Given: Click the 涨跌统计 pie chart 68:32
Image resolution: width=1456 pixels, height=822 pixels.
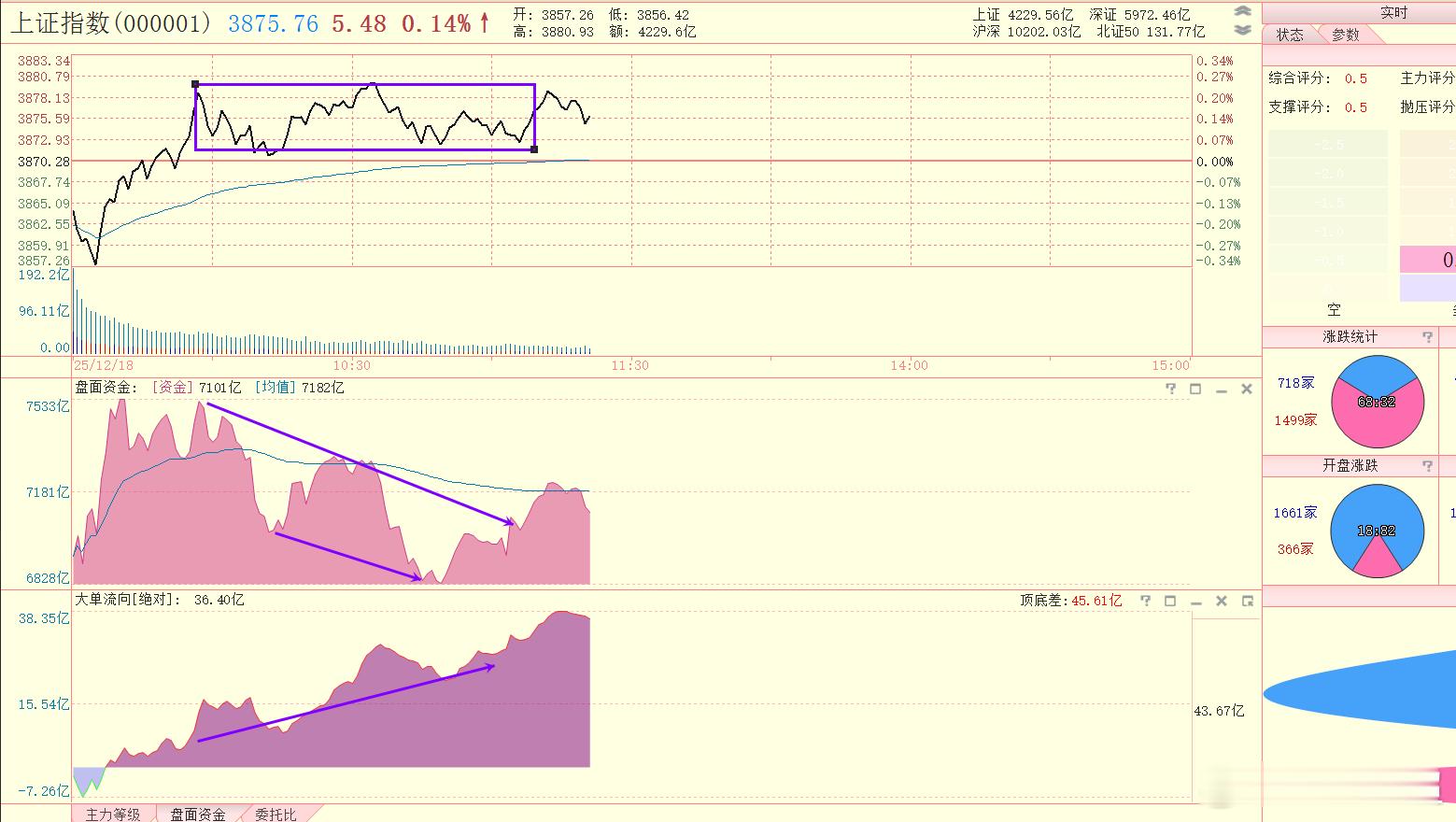Looking at the screenshot, I should click(x=1378, y=402).
